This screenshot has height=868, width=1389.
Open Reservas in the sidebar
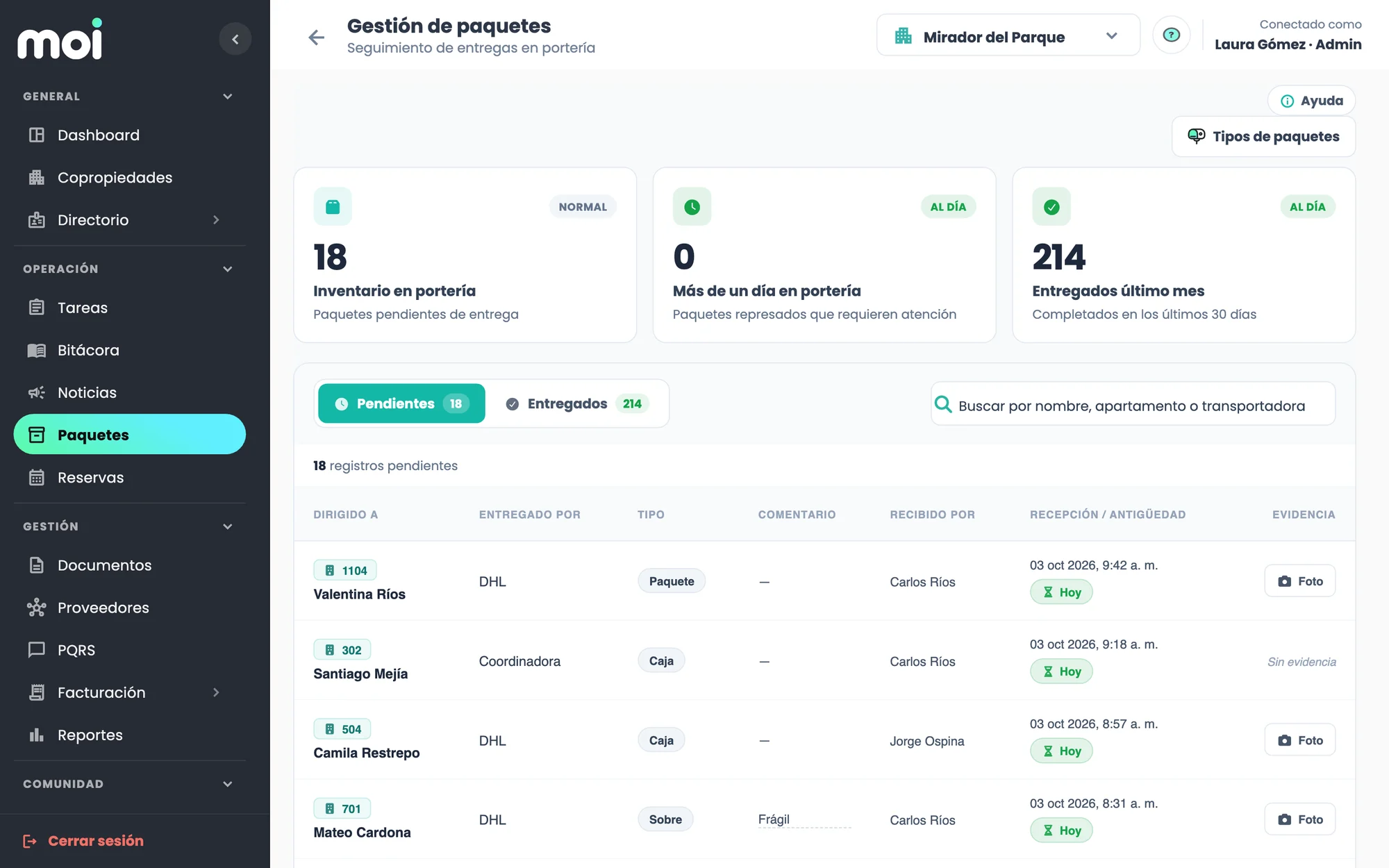(130, 478)
